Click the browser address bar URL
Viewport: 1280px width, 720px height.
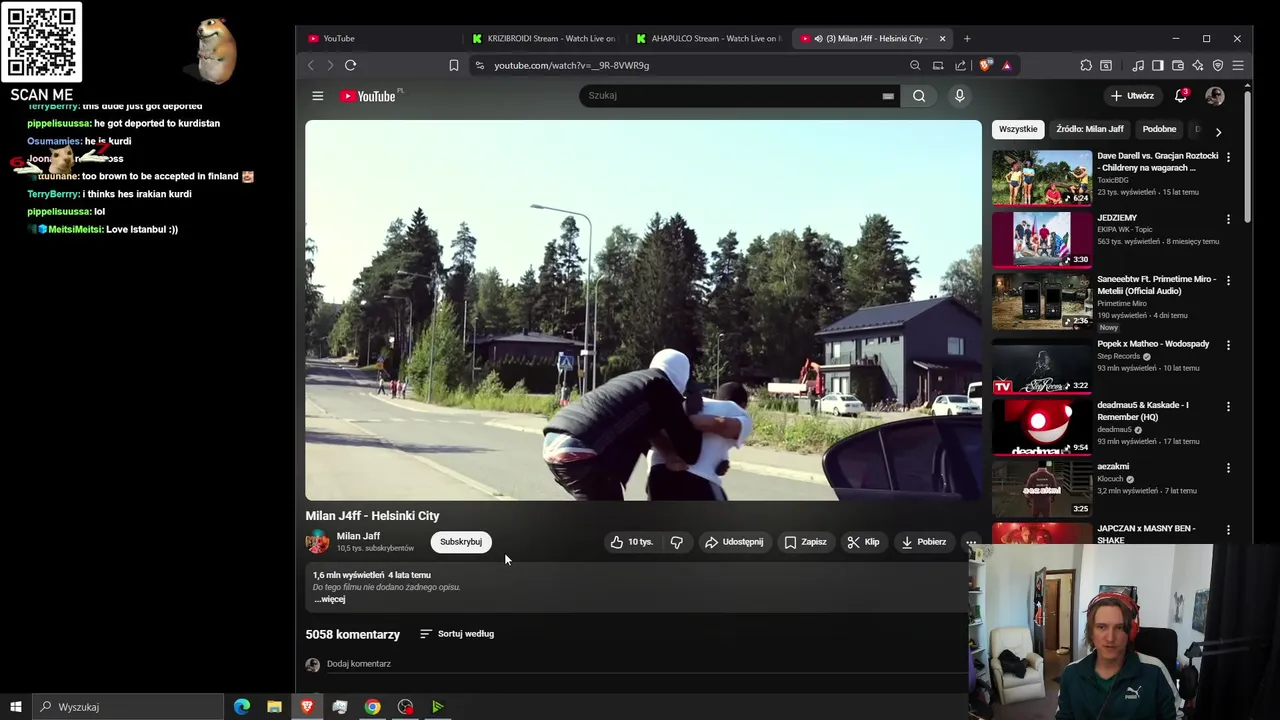(x=690, y=65)
